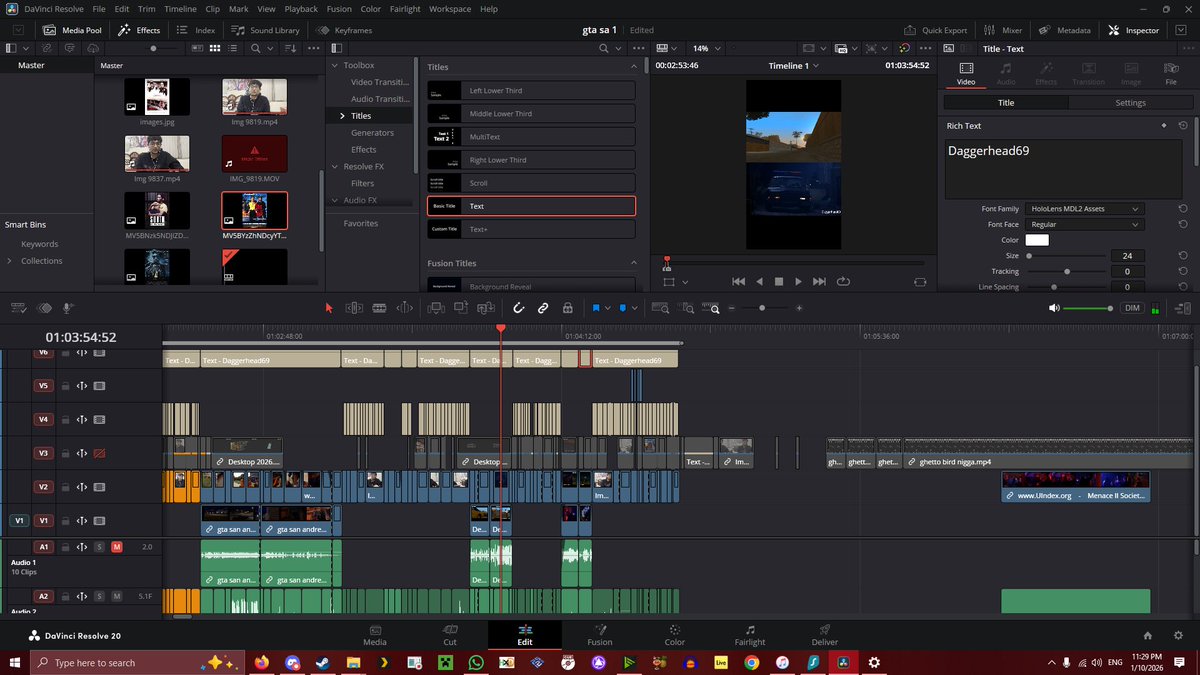Click the Rich Text field in the Inspector

click(x=1062, y=168)
